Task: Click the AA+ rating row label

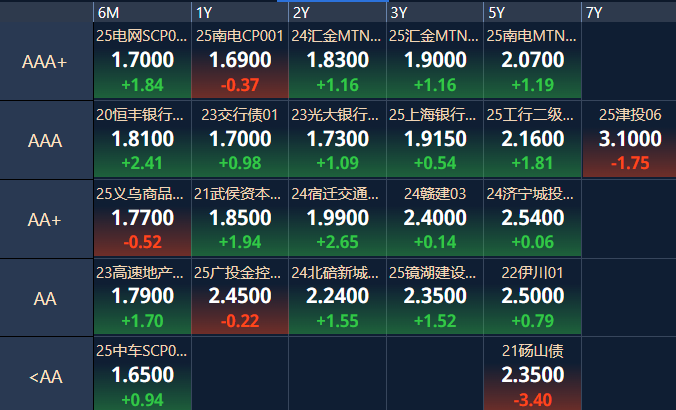Action: [x=46, y=219]
